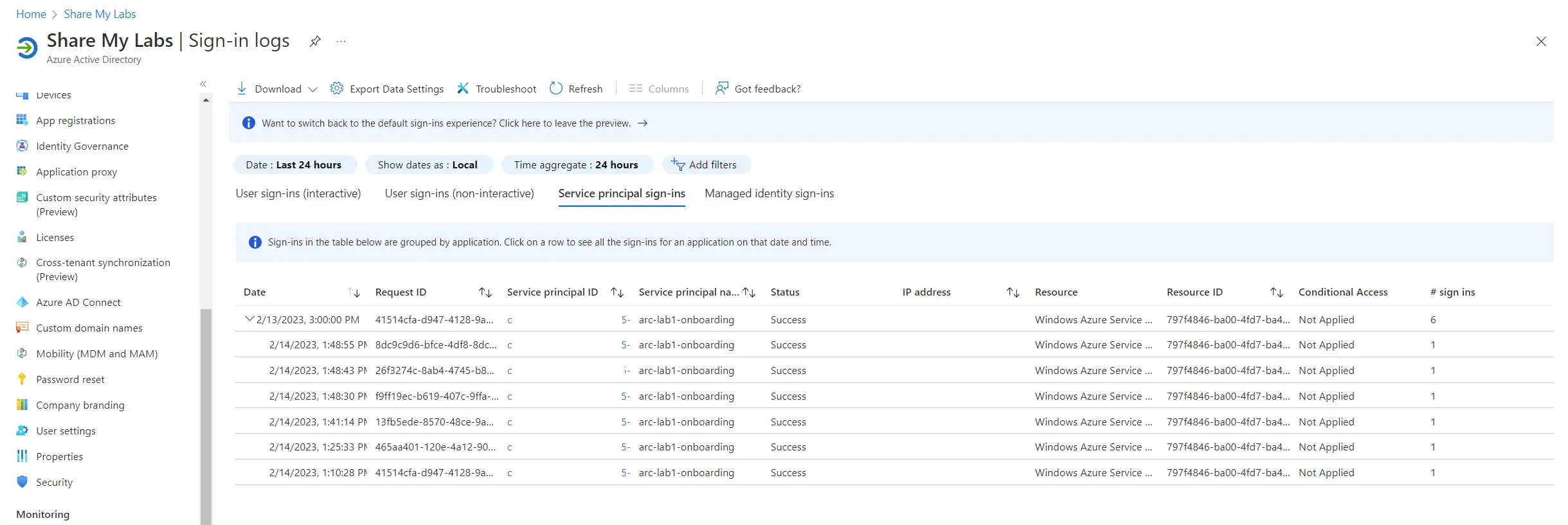This screenshot has width=1568, height=525.
Task: Open the Date Last 24 hours filter
Action: click(x=294, y=165)
